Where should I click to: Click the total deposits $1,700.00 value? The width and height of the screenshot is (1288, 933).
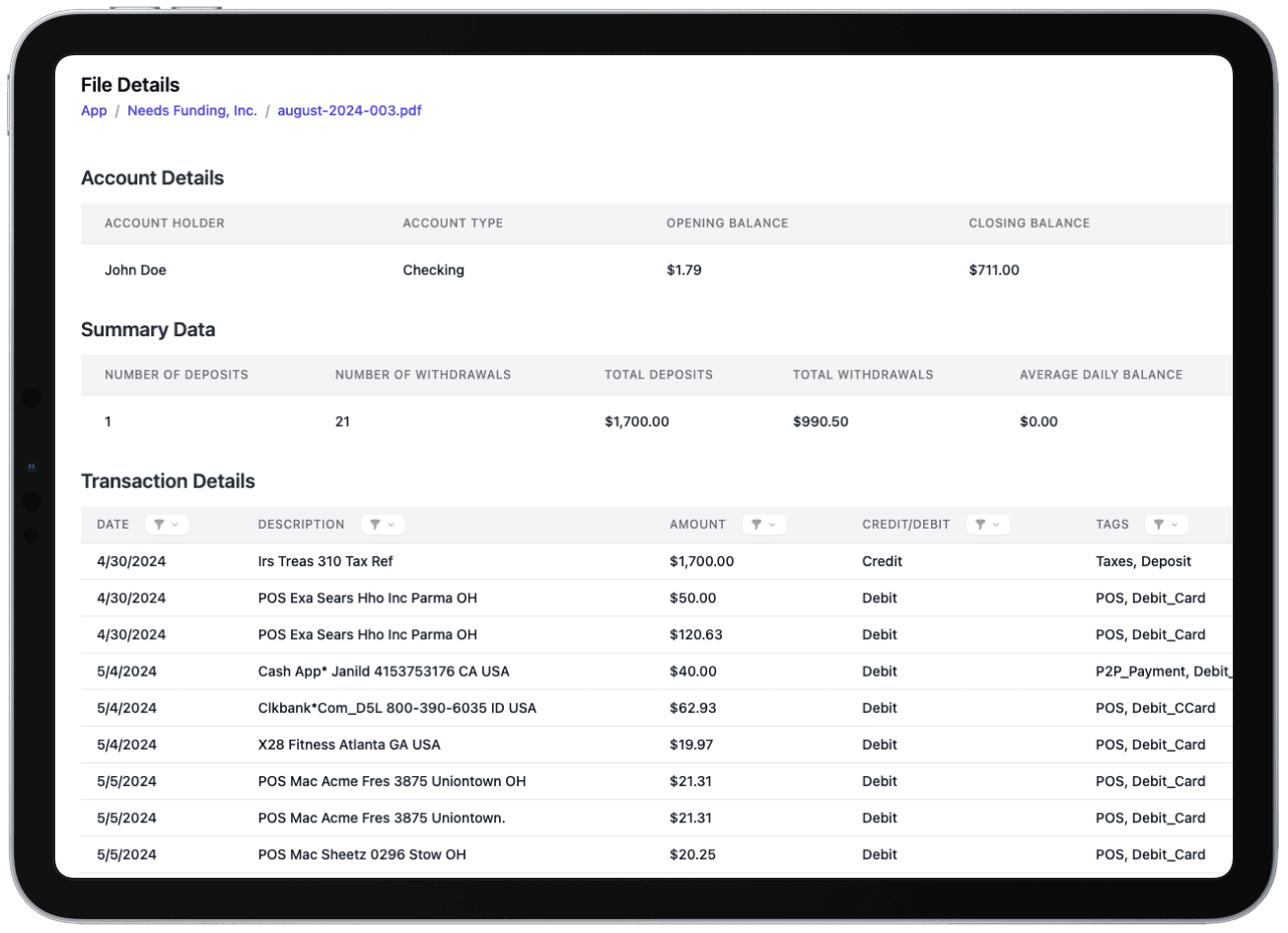click(x=637, y=422)
